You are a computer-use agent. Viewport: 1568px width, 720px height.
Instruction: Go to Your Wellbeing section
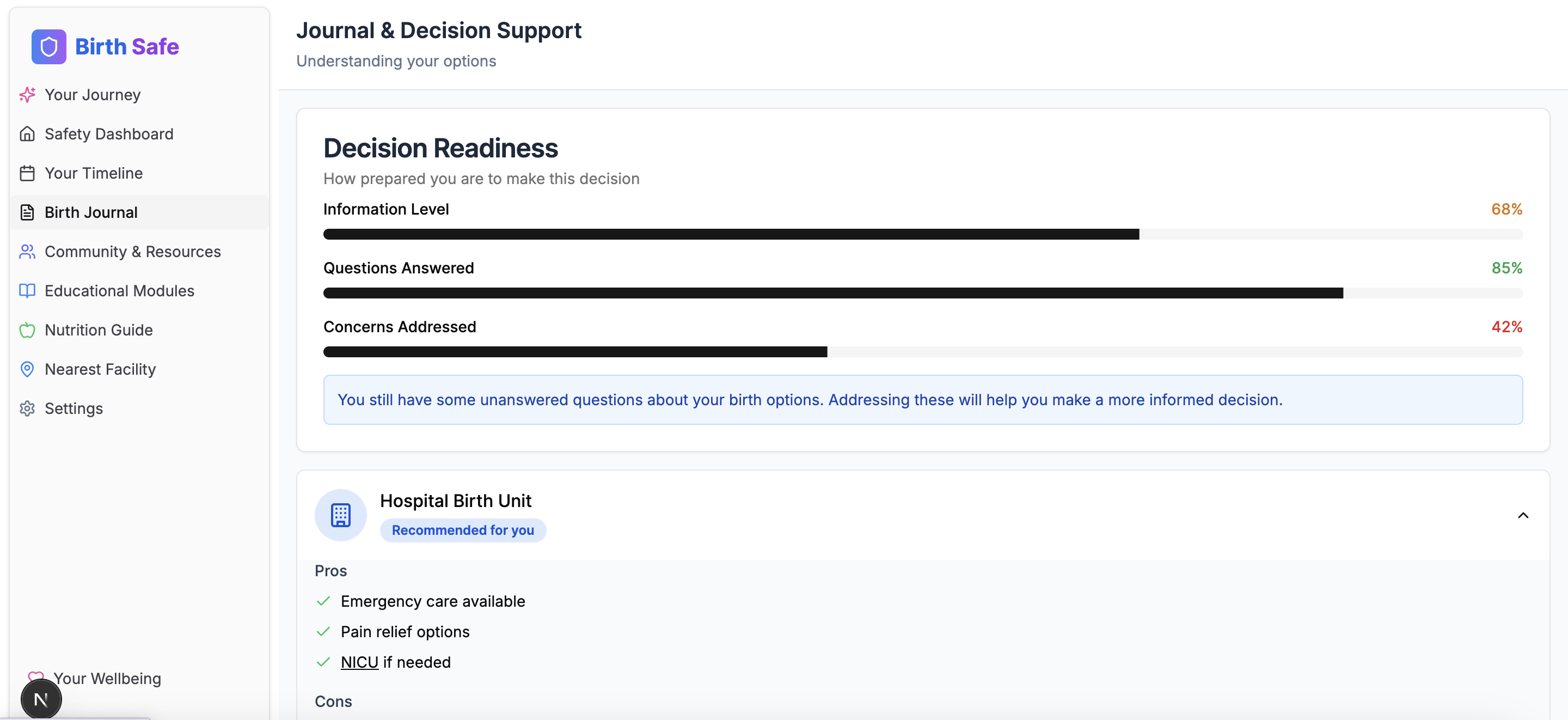click(x=107, y=679)
